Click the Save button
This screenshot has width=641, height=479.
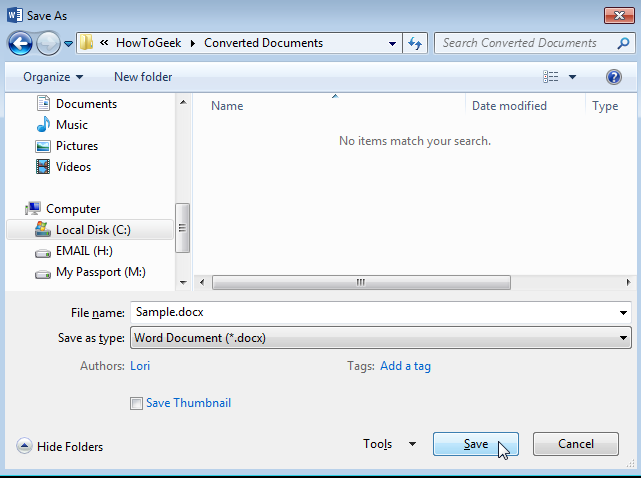[476, 444]
